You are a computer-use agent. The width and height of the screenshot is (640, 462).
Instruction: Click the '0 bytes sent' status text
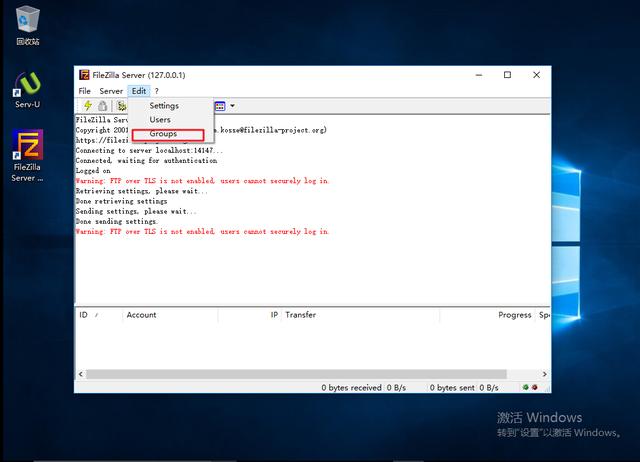(452, 388)
